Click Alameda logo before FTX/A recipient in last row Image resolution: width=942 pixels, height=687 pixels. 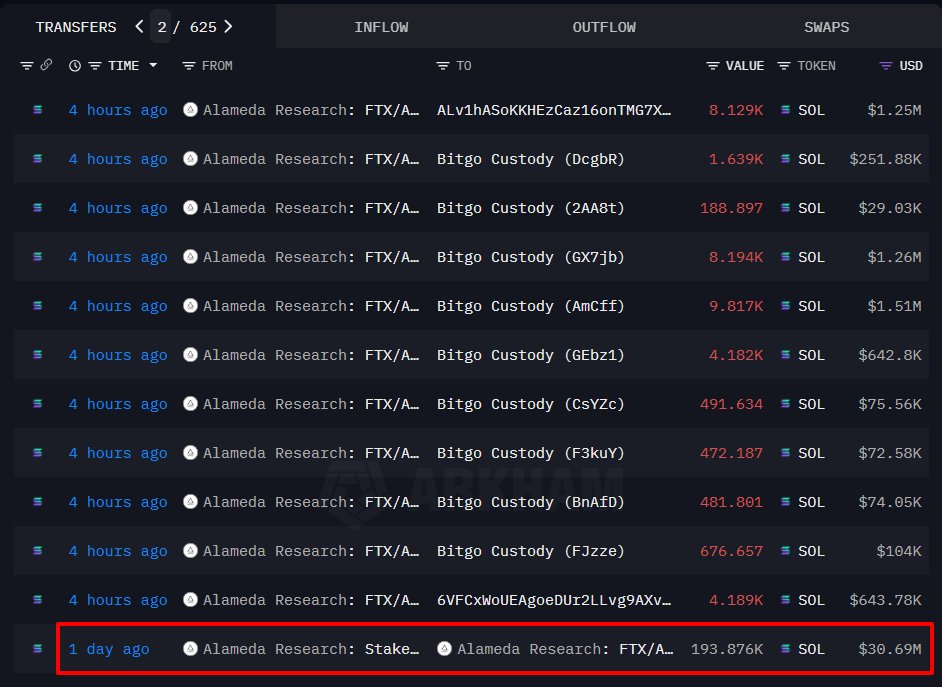(x=445, y=649)
